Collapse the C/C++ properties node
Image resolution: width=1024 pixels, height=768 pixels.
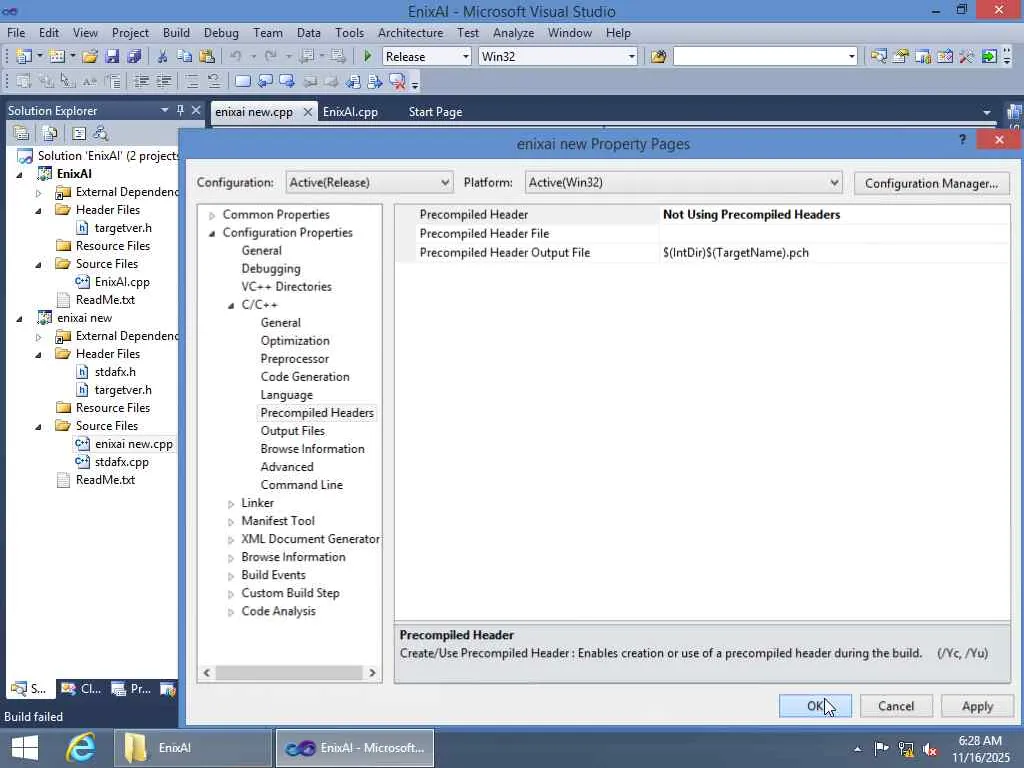(231, 305)
